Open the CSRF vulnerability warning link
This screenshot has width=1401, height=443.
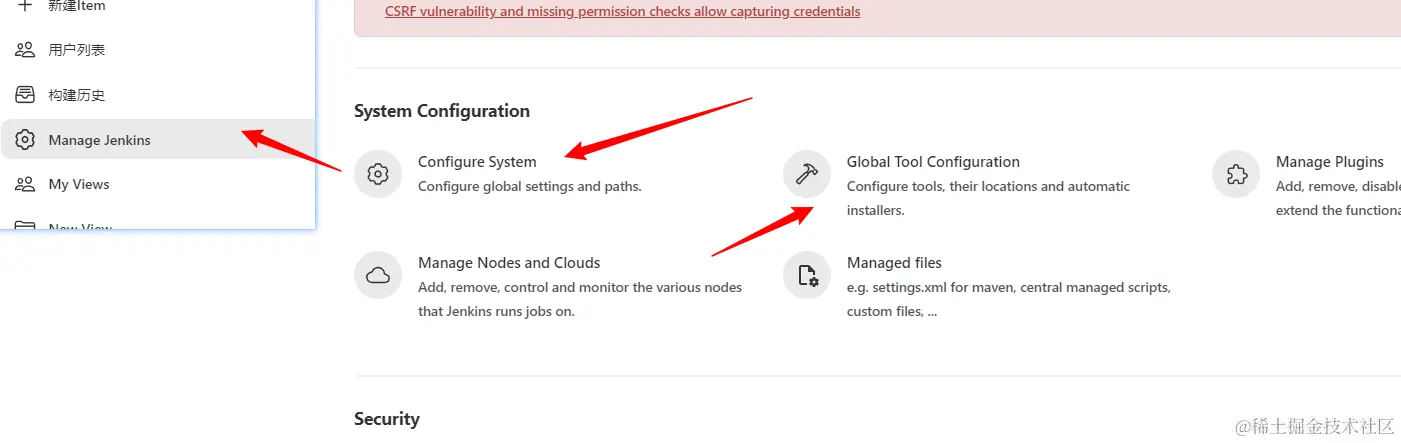coord(622,12)
